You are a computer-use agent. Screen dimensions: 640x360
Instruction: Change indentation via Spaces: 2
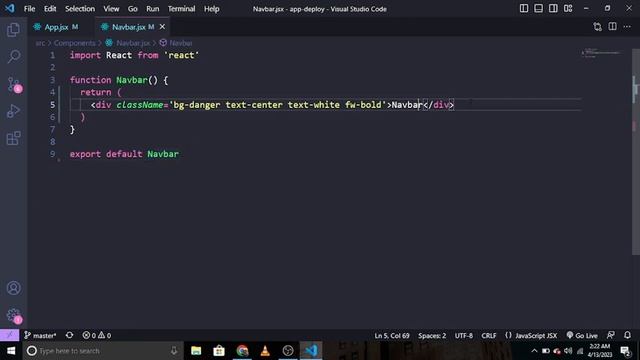(432, 336)
